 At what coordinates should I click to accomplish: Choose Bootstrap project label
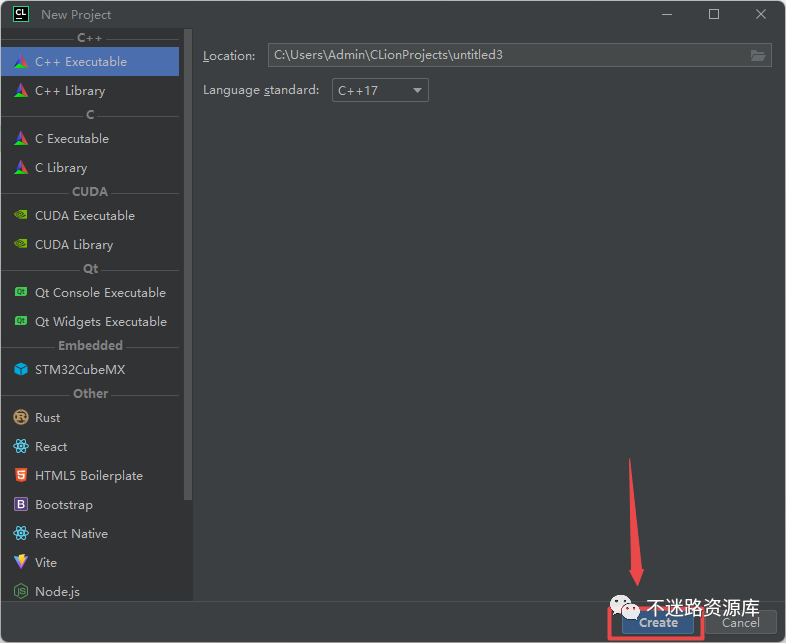coord(64,505)
